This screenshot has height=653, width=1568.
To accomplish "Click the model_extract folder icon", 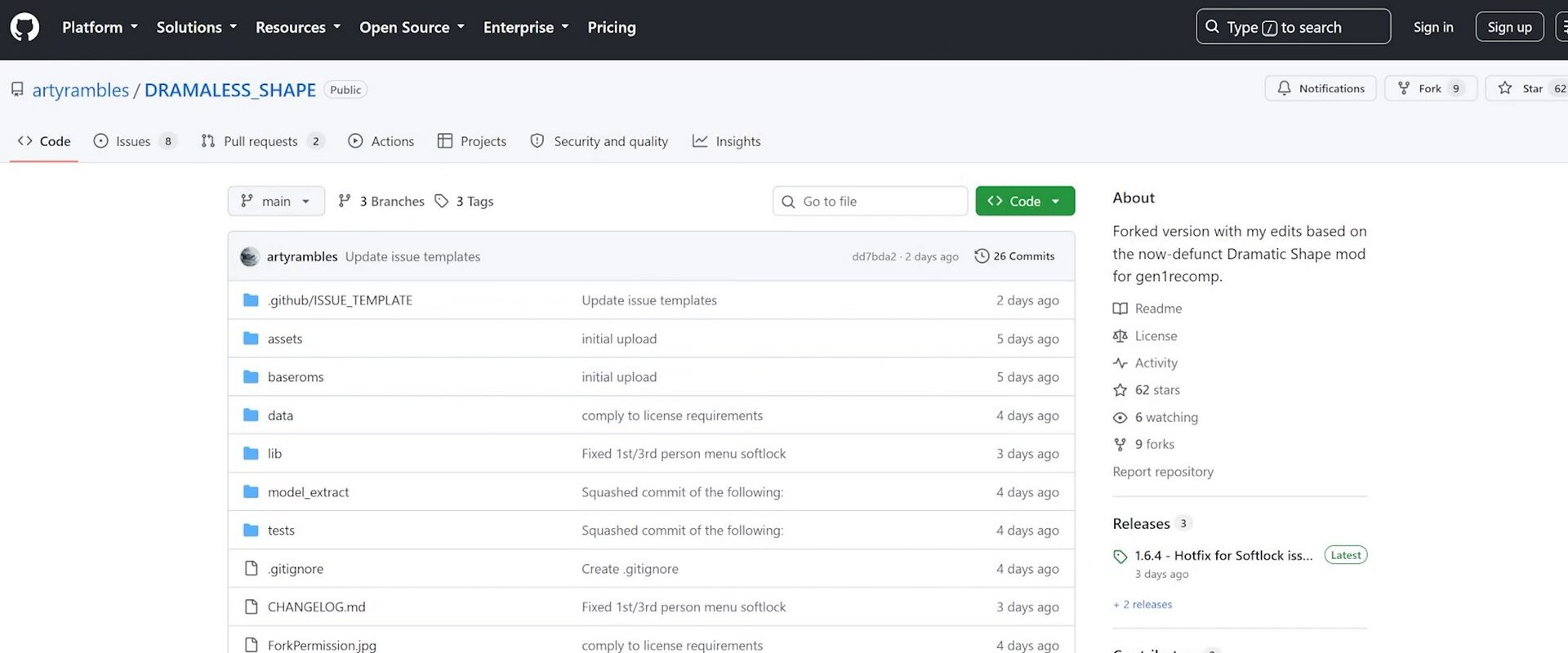I will (x=251, y=492).
